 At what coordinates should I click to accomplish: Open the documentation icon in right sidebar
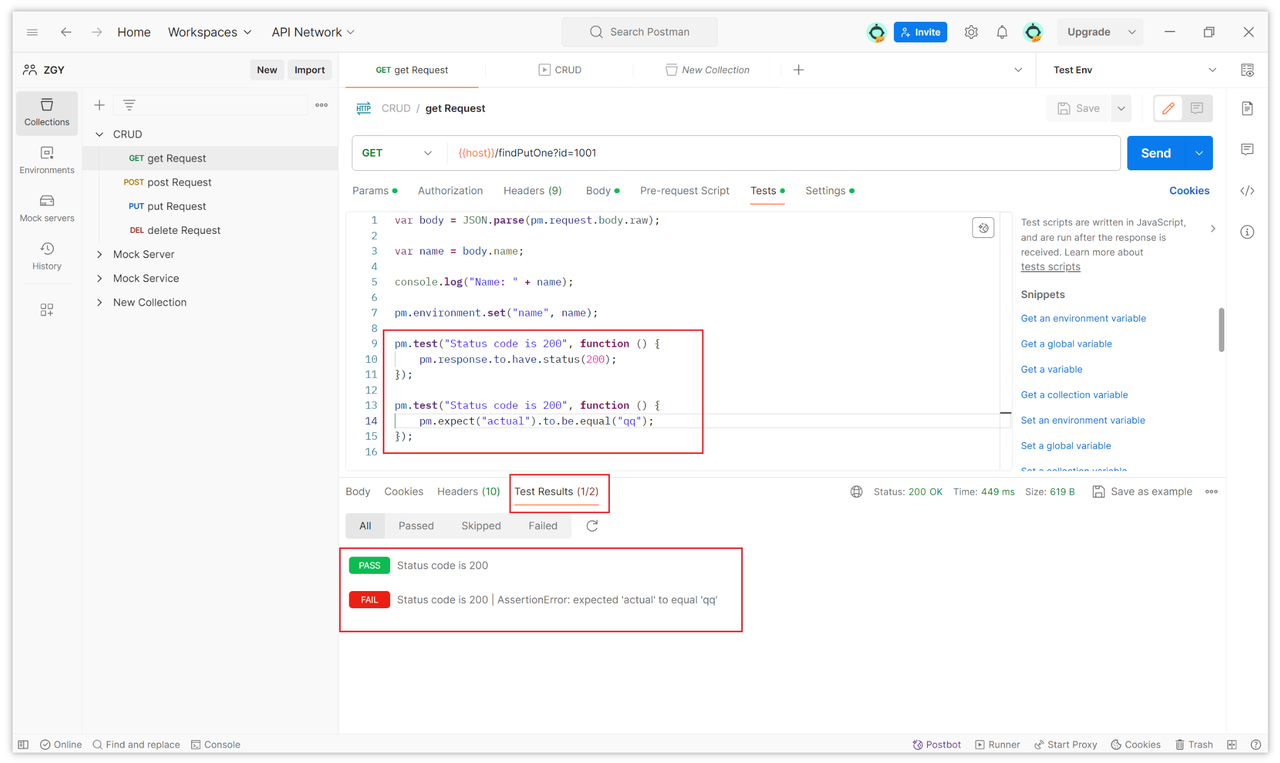coord(1247,108)
